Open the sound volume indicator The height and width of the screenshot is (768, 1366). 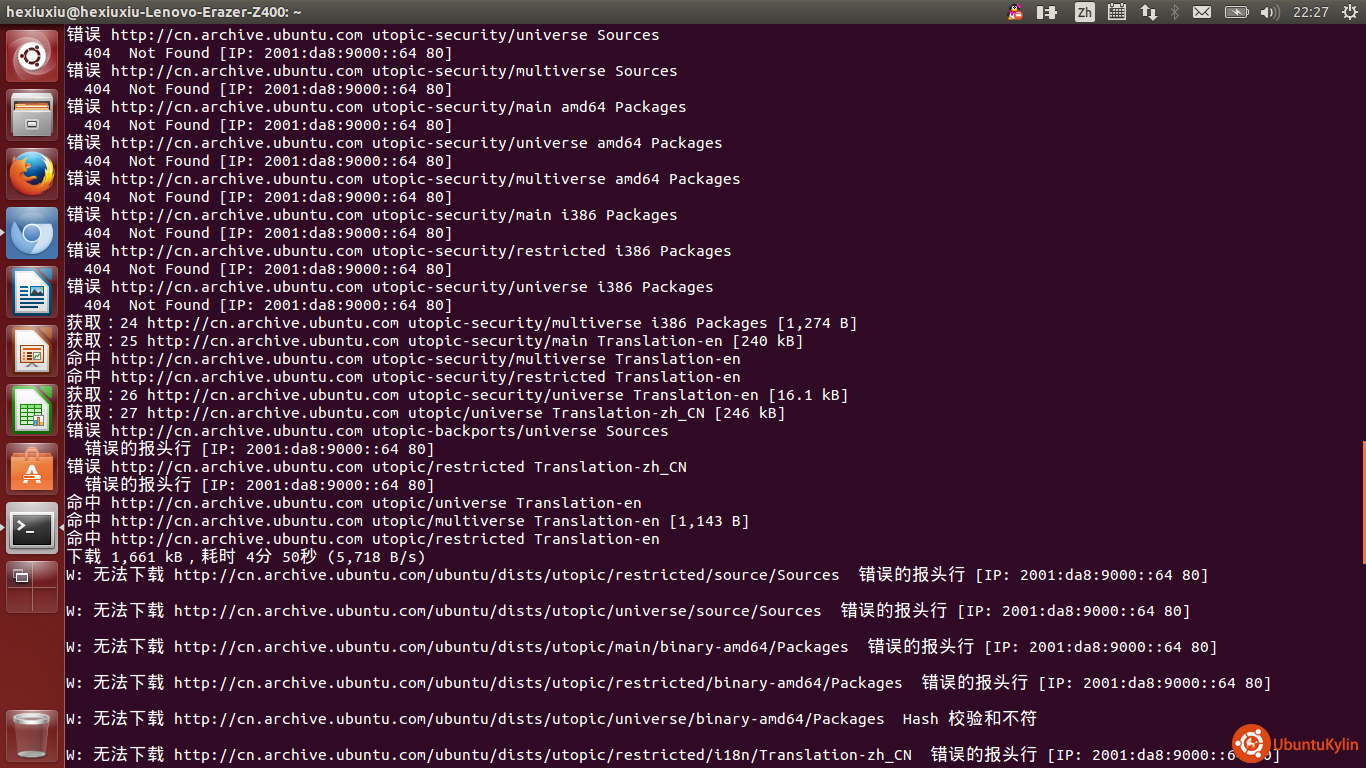click(x=1270, y=12)
